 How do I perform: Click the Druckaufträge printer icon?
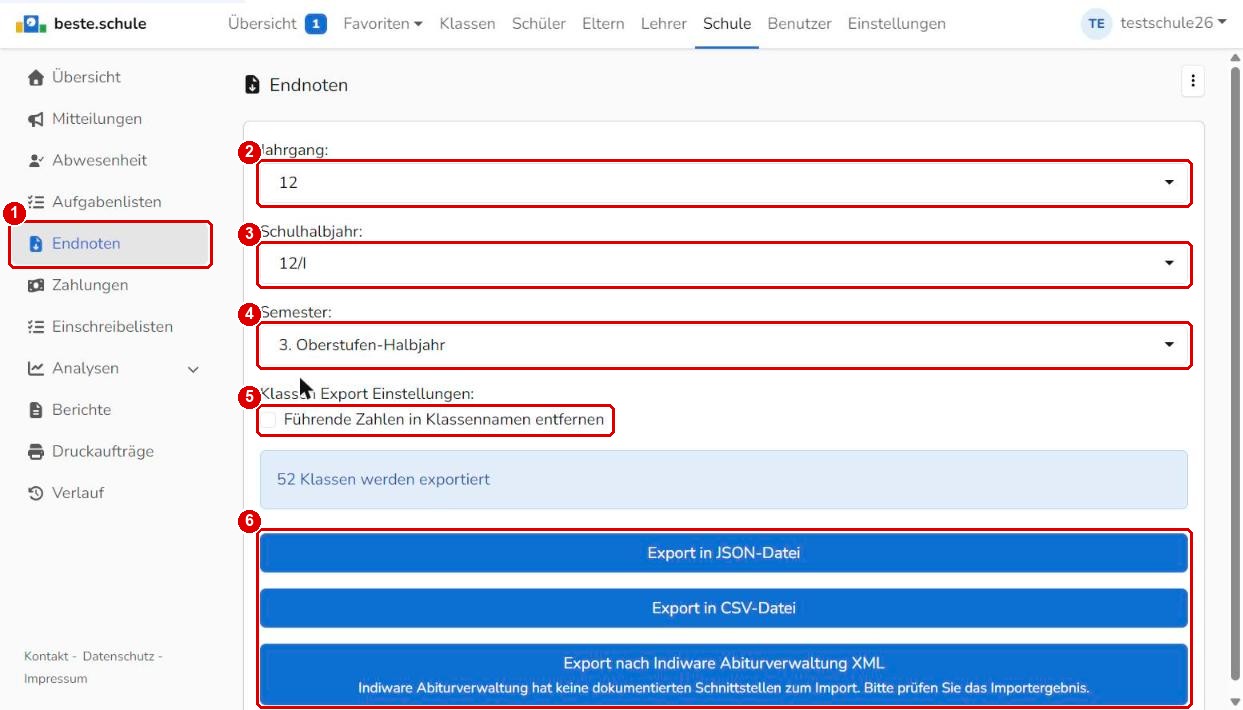point(36,451)
